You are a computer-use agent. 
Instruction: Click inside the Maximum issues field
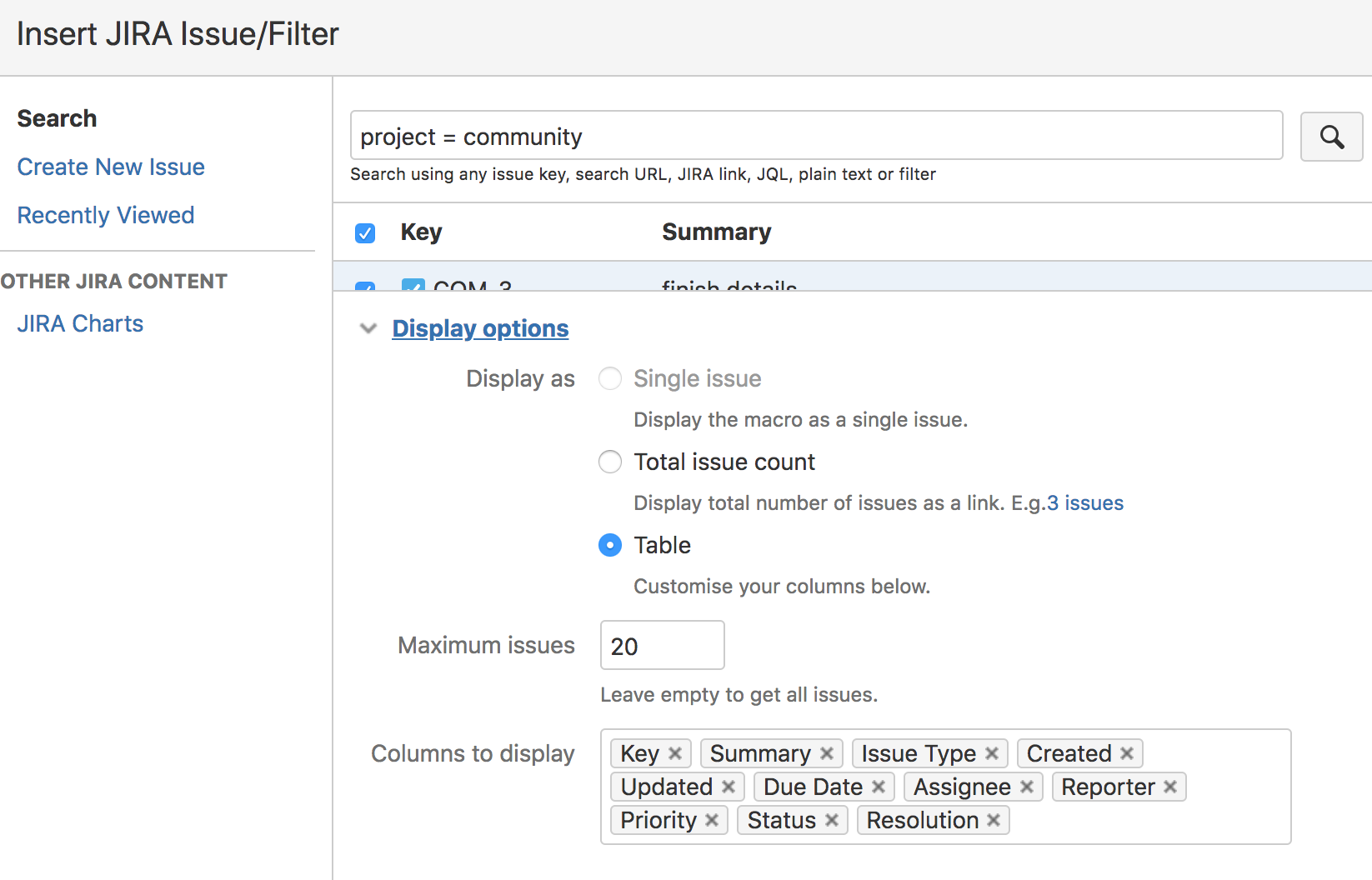tap(661, 644)
